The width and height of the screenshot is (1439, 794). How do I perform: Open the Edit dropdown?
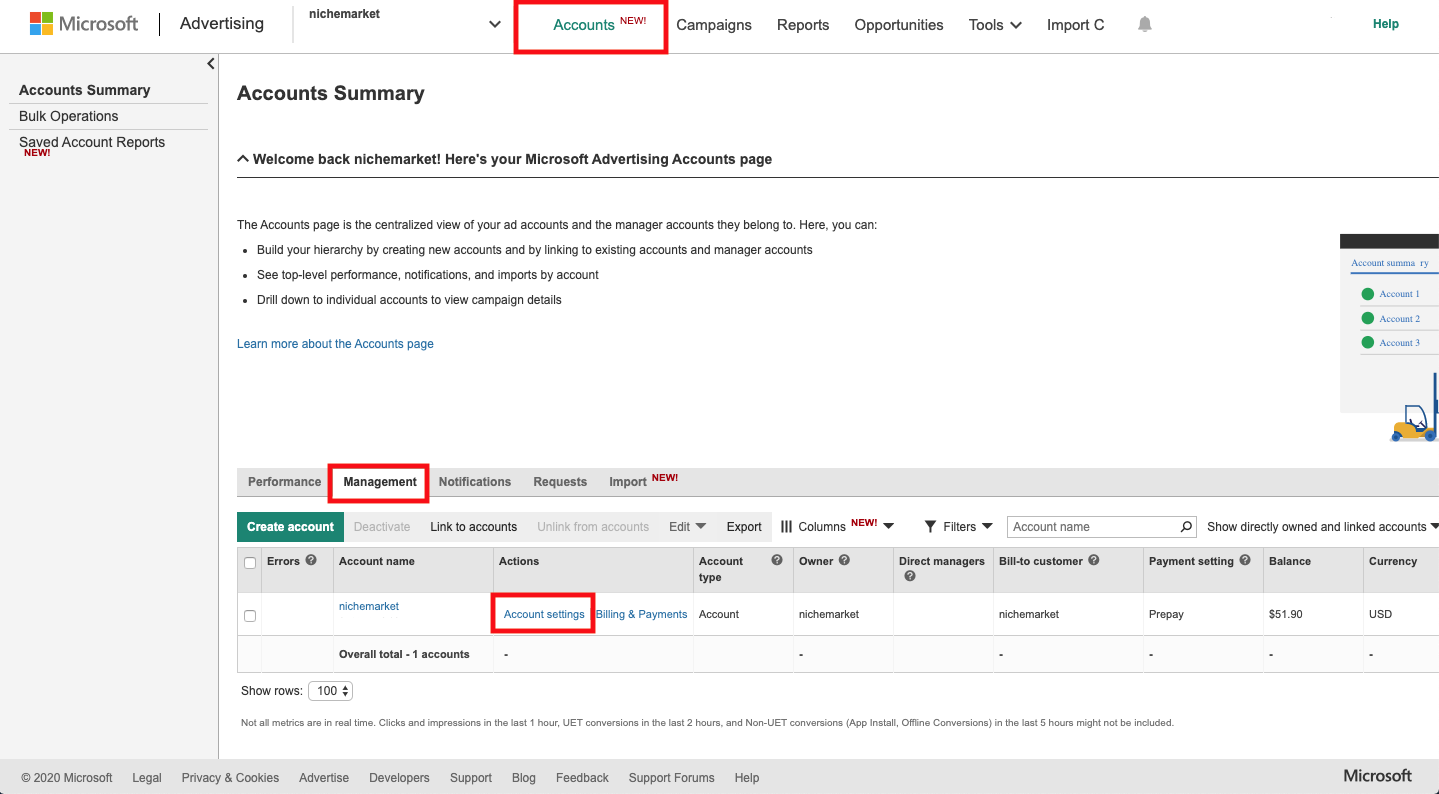688,527
